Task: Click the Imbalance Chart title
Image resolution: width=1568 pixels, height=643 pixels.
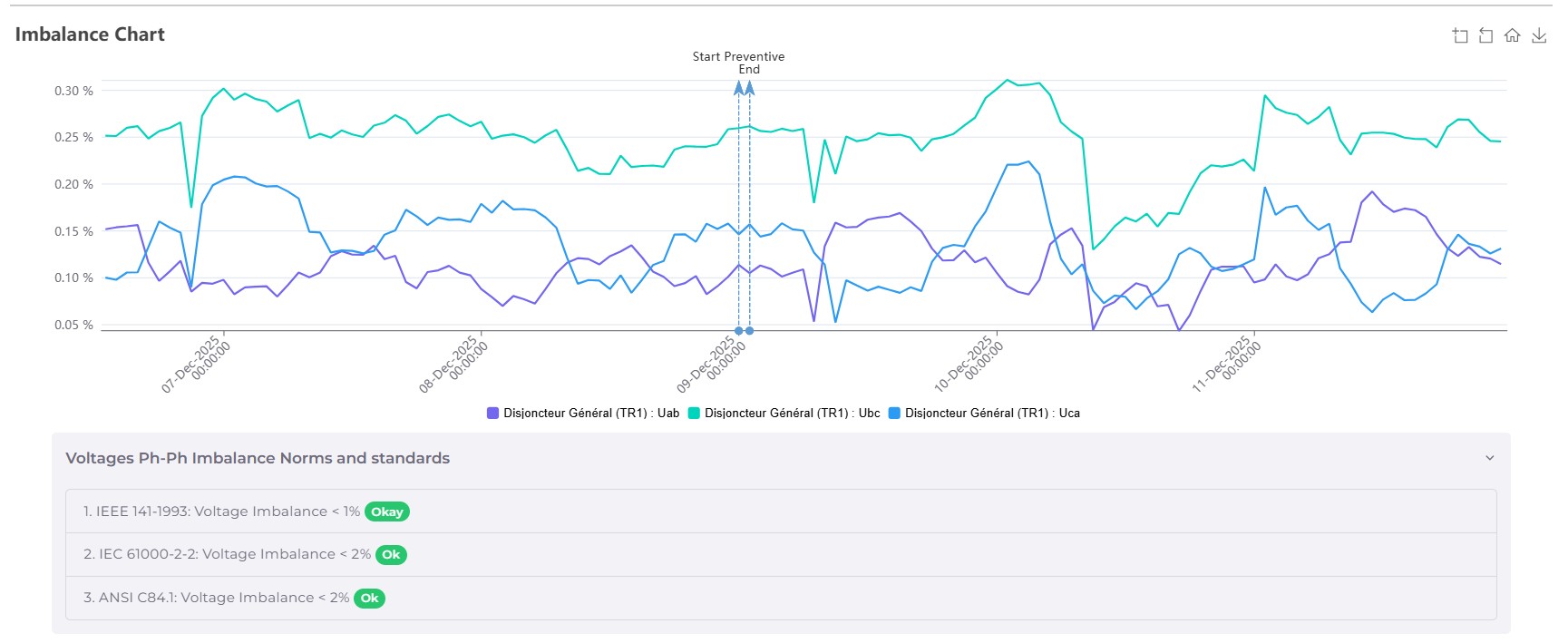Action: (90, 34)
